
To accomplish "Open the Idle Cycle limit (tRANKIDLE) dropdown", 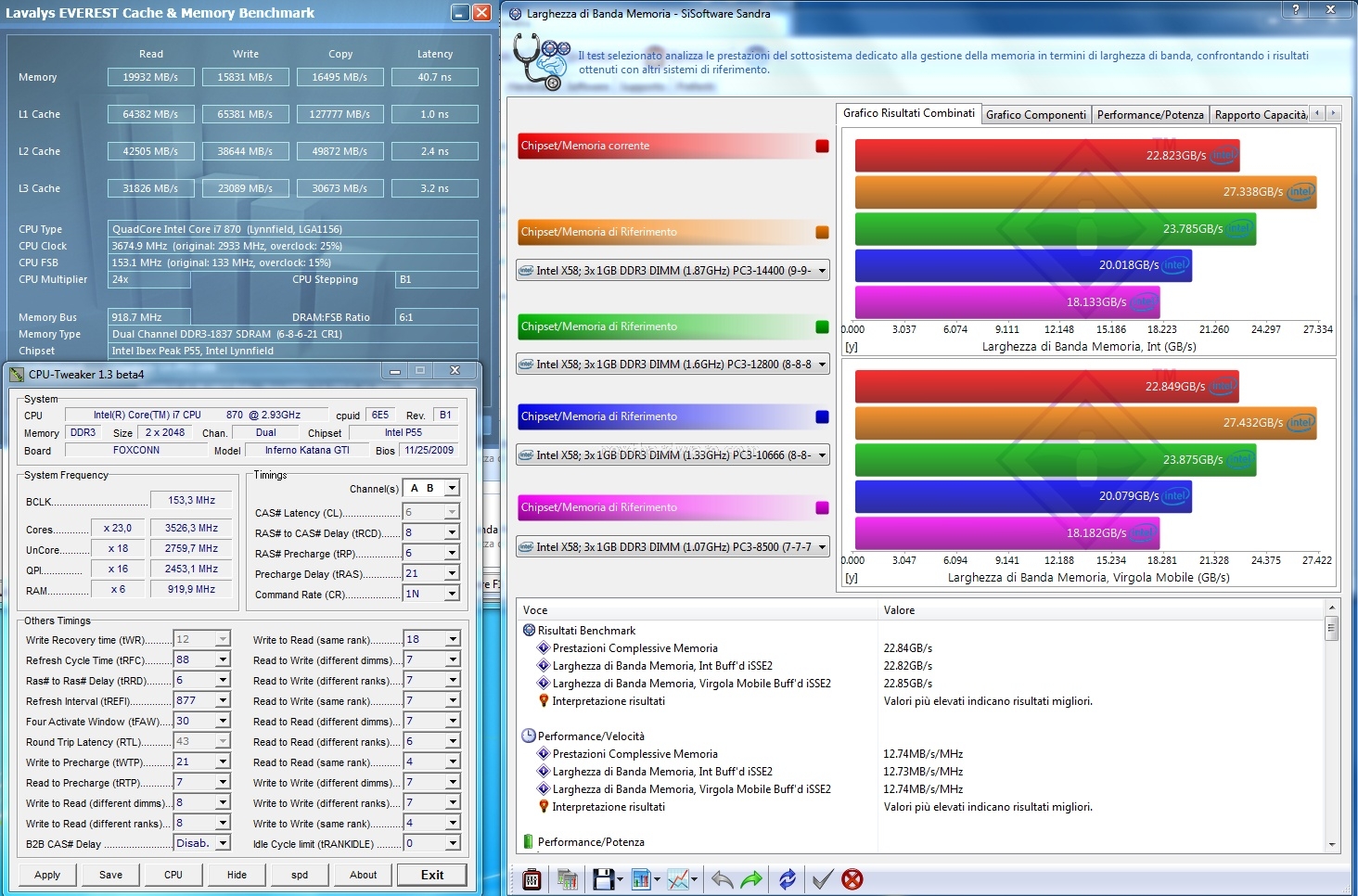I will click(x=453, y=843).
